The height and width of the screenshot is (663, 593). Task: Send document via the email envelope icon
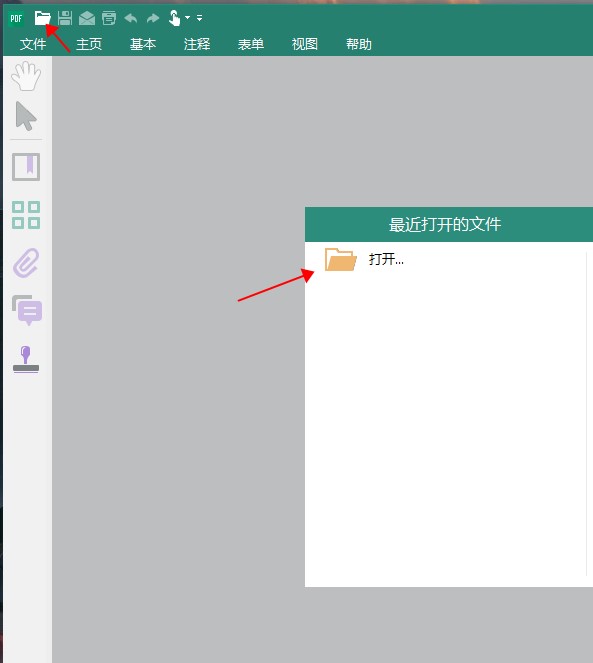(87, 19)
